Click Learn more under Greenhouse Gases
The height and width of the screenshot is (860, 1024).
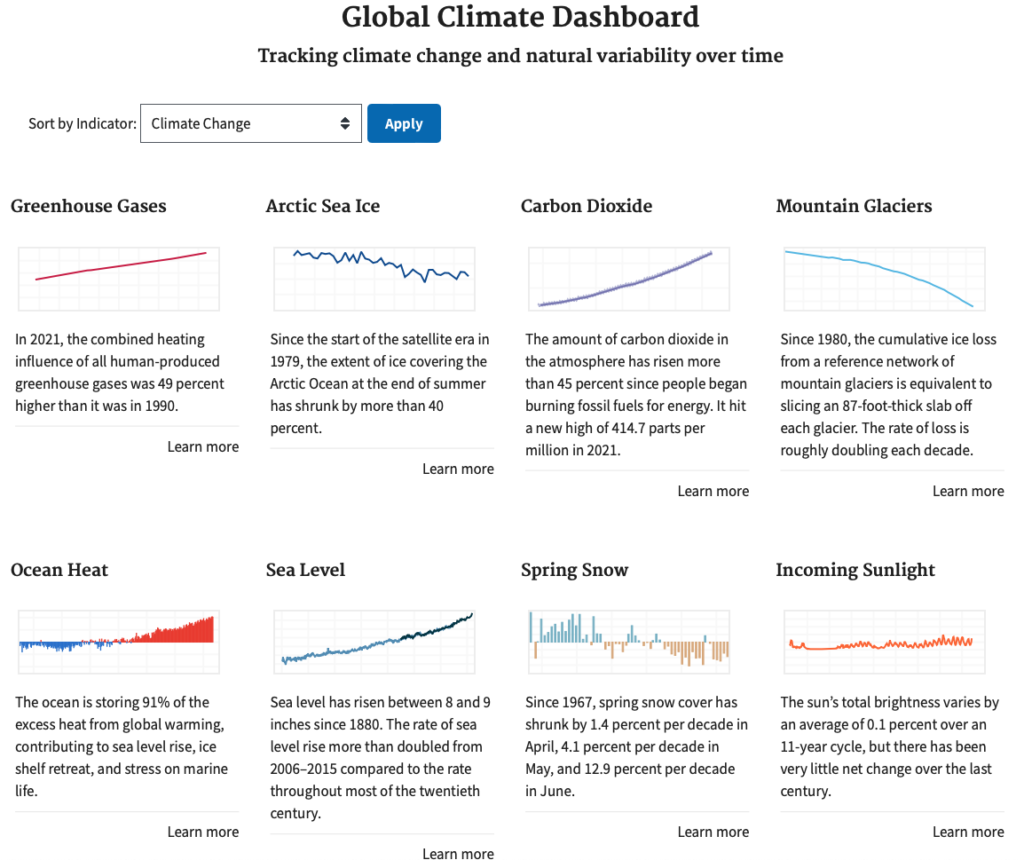(203, 447)
